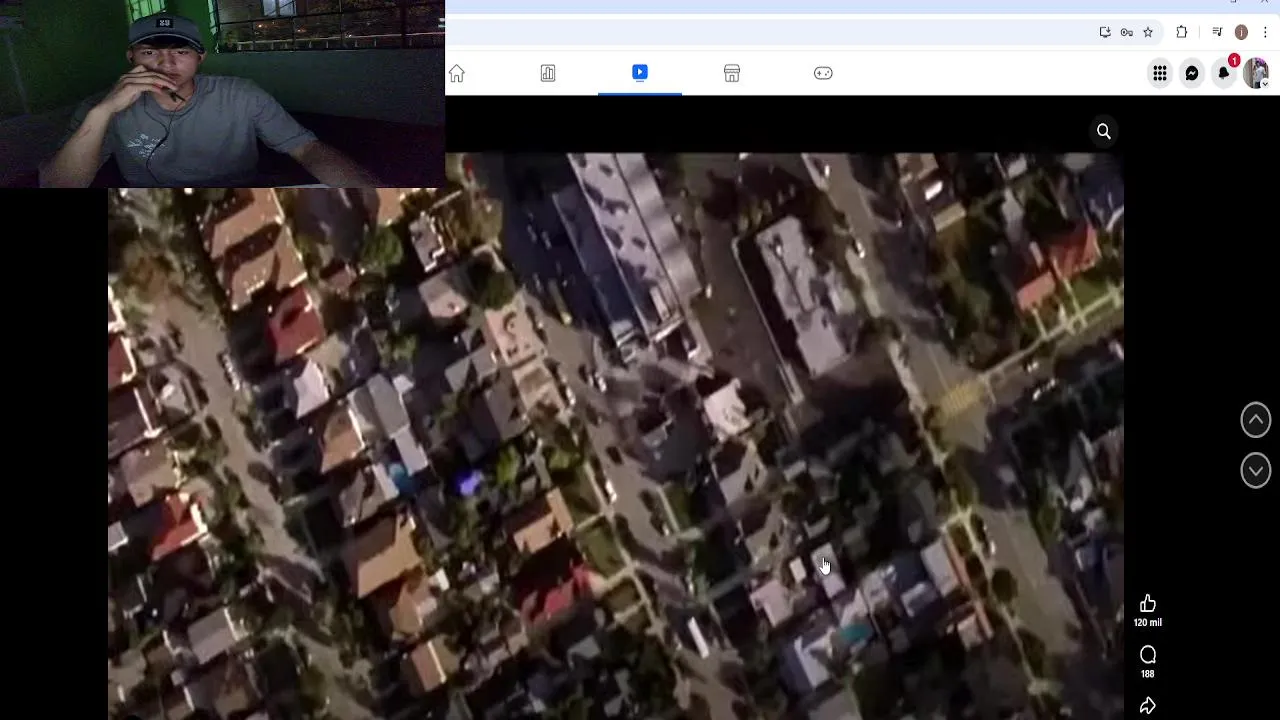Click the 188 comments count
This screenshot has height=720, width=1280.
tap(1148, 674)
